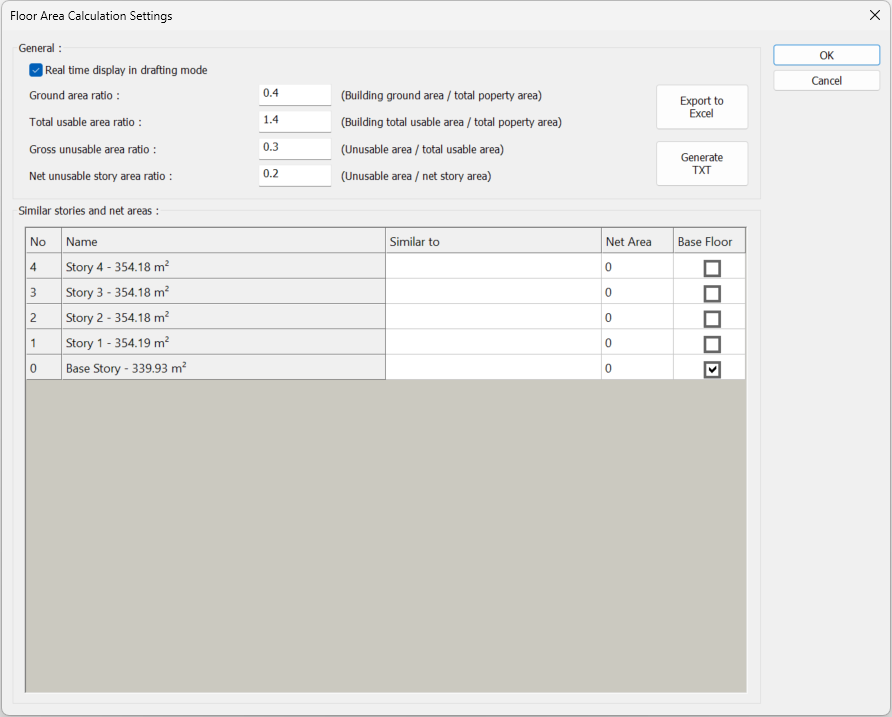Click the Net unusable story area ratio field

pyautogui.click(x=294, y=175)
